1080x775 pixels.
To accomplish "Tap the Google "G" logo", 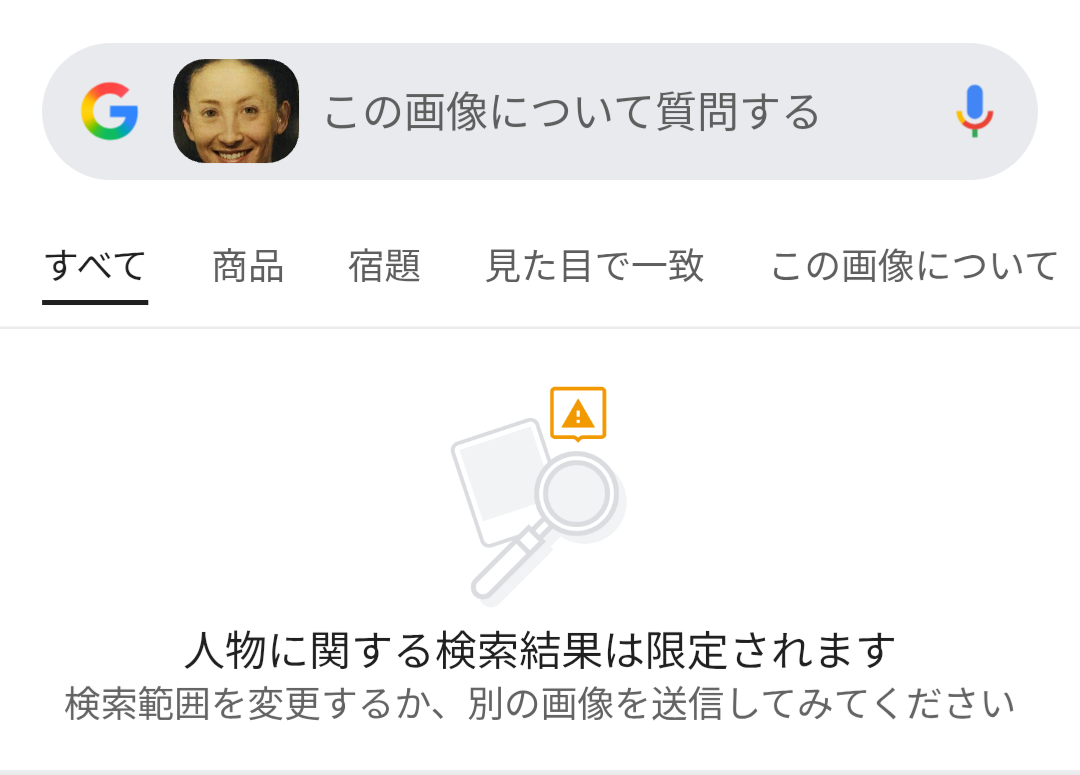I will pos(110,111).
